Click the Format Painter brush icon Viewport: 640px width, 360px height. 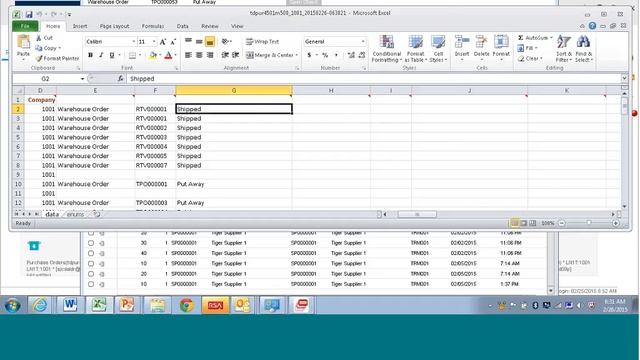[39, 58]
